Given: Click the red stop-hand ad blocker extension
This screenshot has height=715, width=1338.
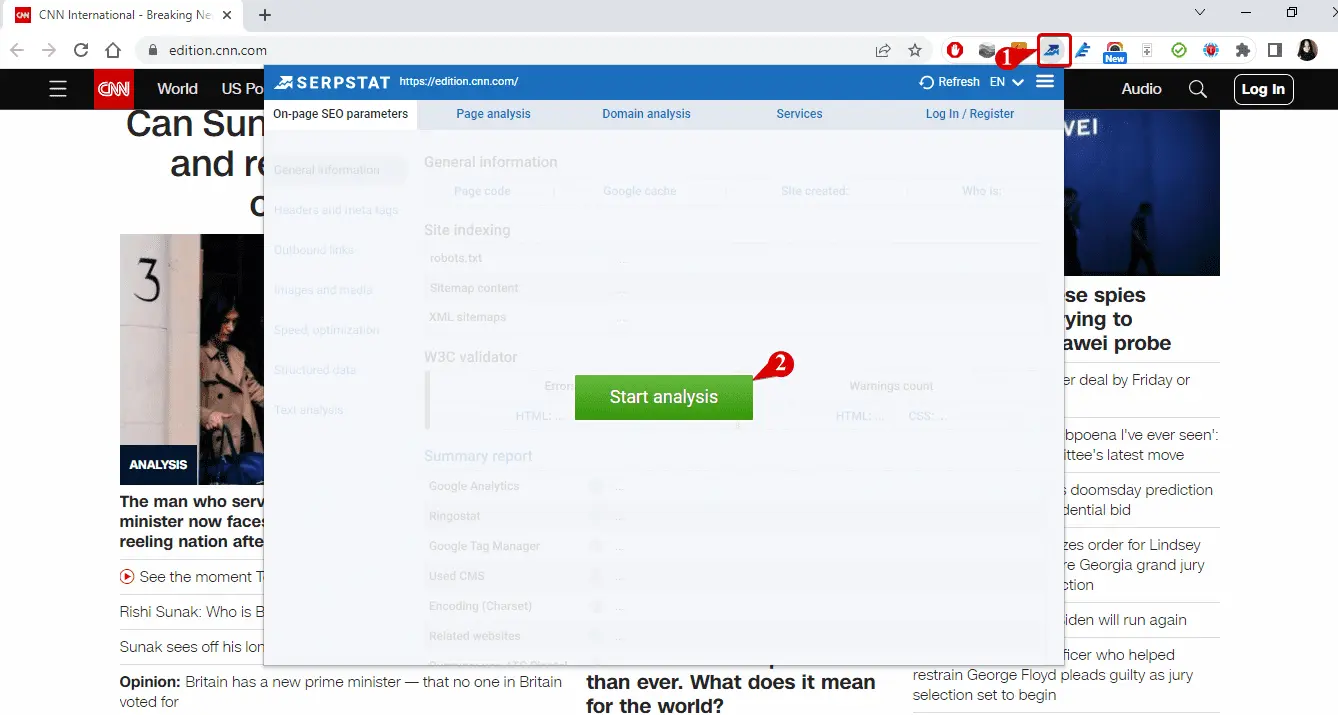Looking at the screenshot, I should [x=955, y=50].
